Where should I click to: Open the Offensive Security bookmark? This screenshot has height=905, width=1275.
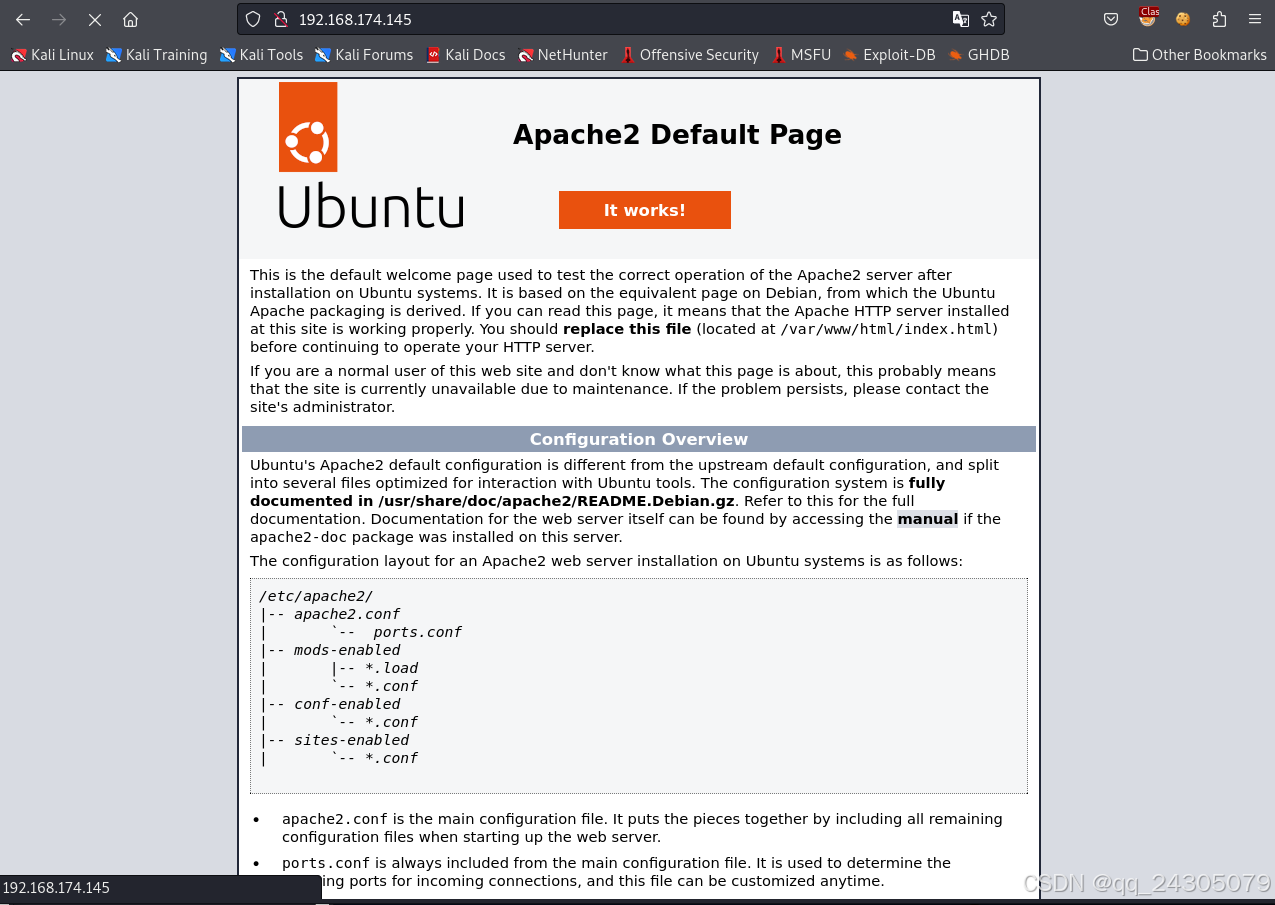coord(690,55)
